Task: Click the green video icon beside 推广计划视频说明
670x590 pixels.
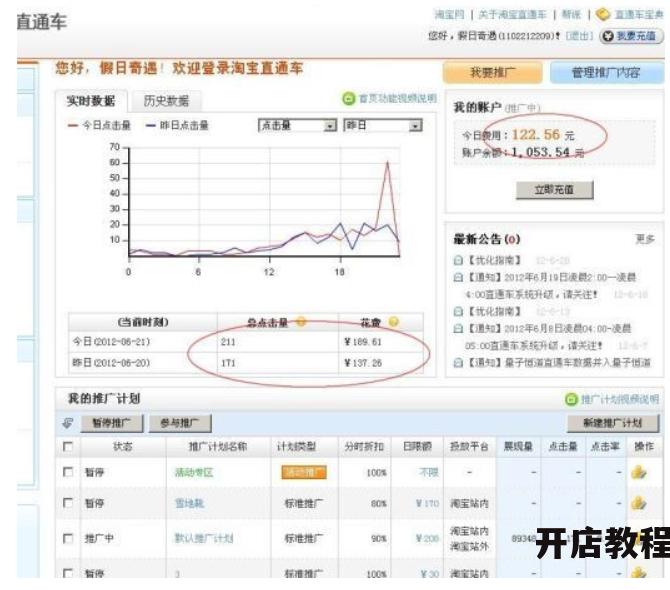Action: click(571, 400)
